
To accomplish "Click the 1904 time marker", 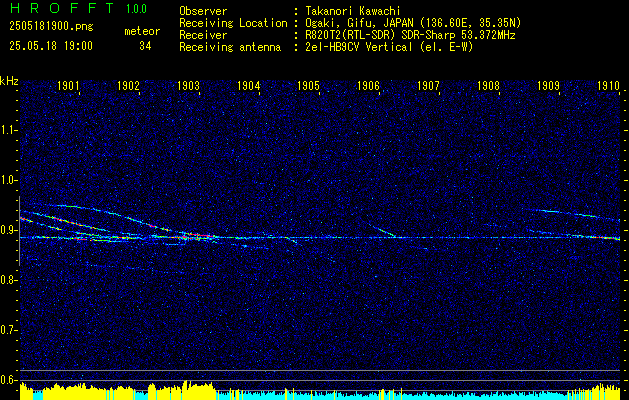I will click(248, 85).
